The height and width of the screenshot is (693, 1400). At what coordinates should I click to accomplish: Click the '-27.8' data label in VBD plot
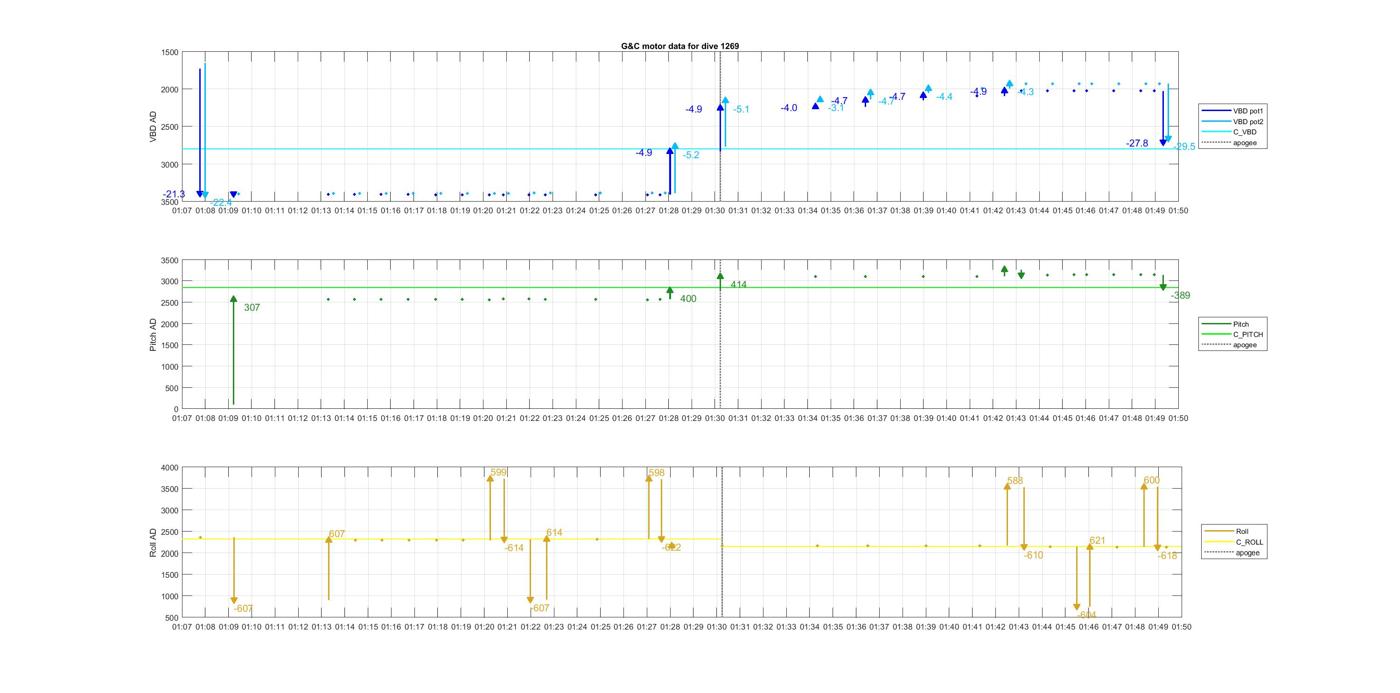point(1137,144)
